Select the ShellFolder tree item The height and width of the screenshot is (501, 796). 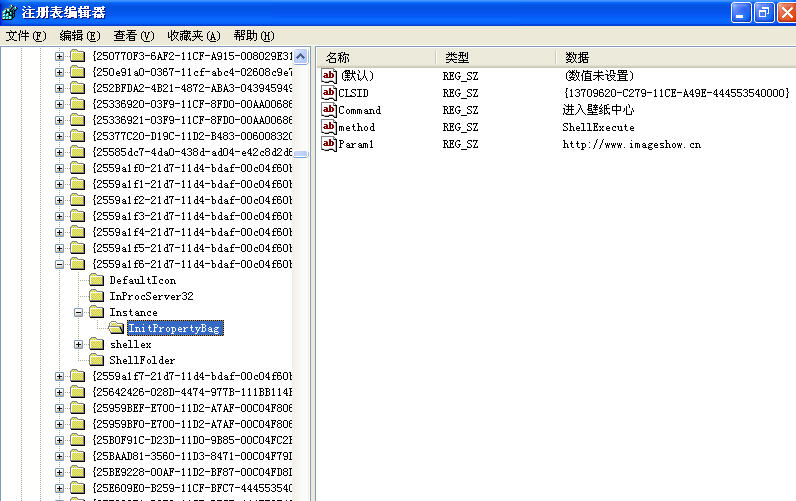click(142, 360)
